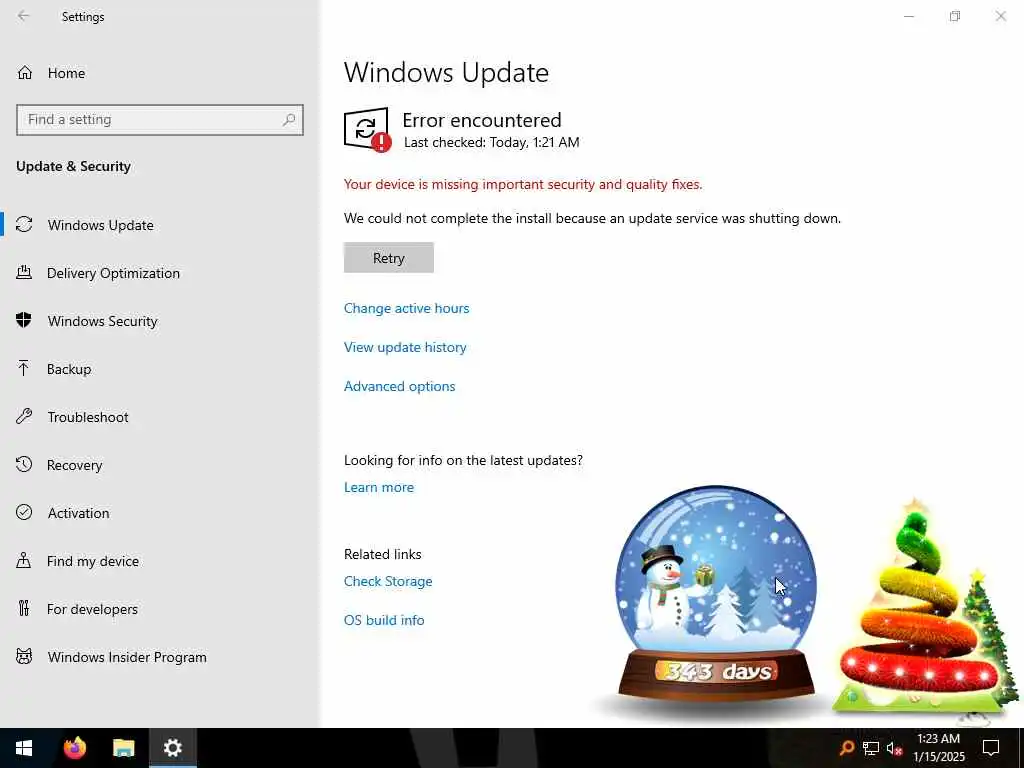This screenshot has width=1024, height=768.
Task: Open the Start menu Windows logo
Action: coord(24,748)
